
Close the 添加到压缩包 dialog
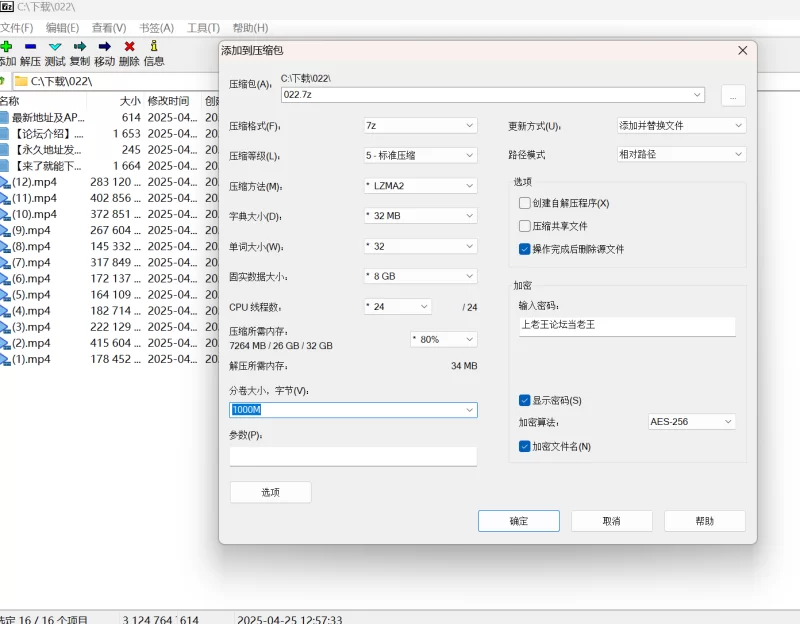pos(742,50)
